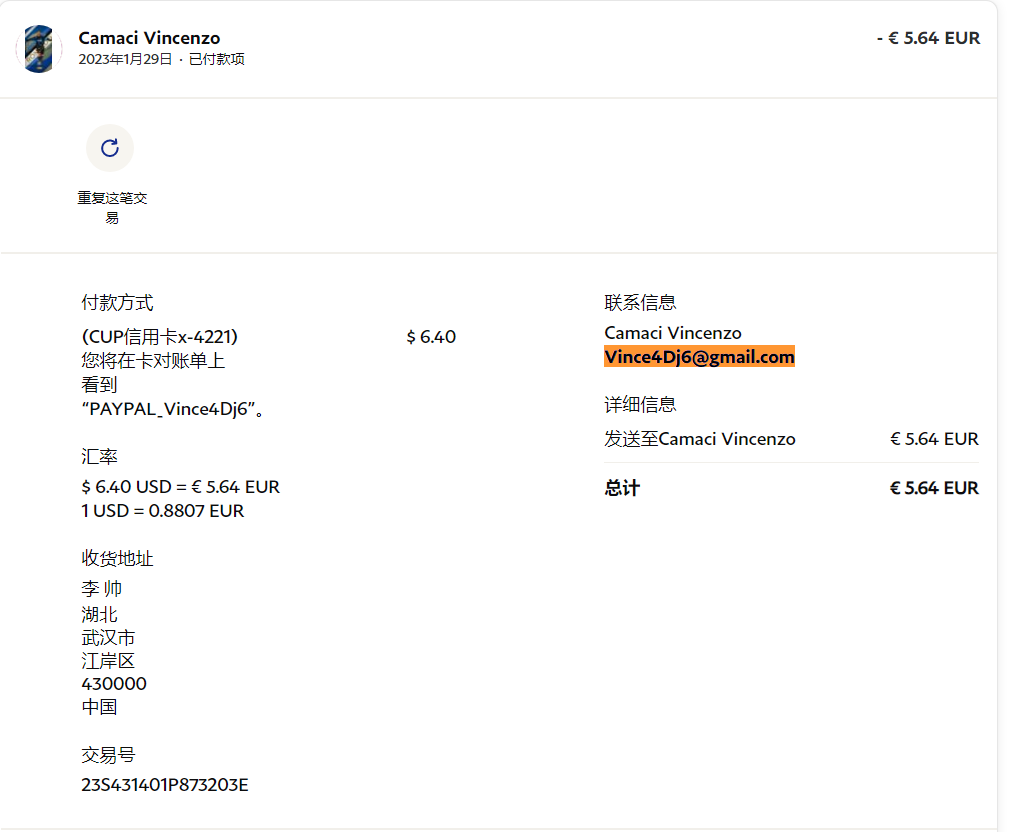Click the bold Camaci Vincenzo header name
The image size is (1010, 832).
tap(149, 38)
